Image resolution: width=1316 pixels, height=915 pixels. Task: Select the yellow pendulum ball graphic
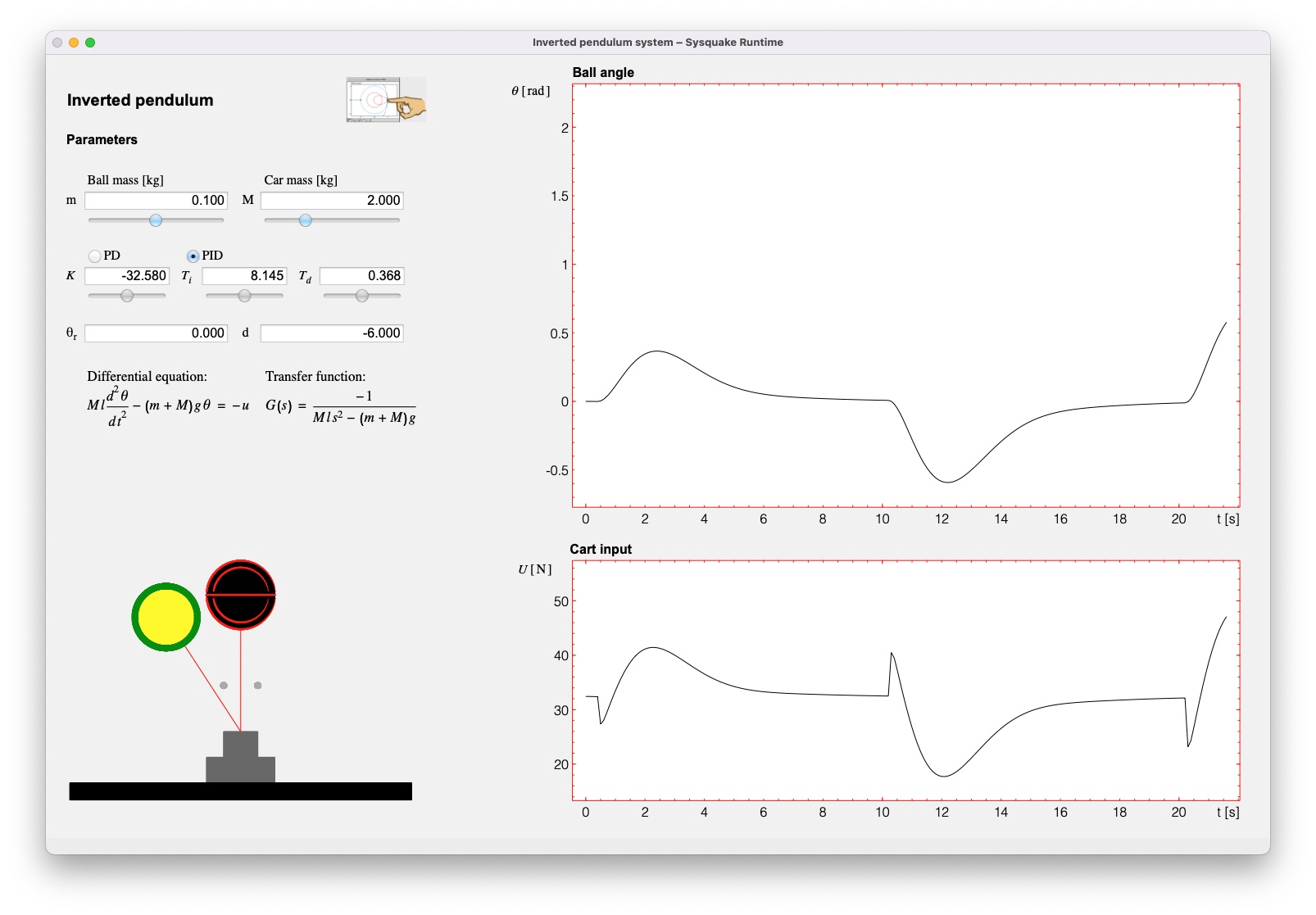pos(166,617)
